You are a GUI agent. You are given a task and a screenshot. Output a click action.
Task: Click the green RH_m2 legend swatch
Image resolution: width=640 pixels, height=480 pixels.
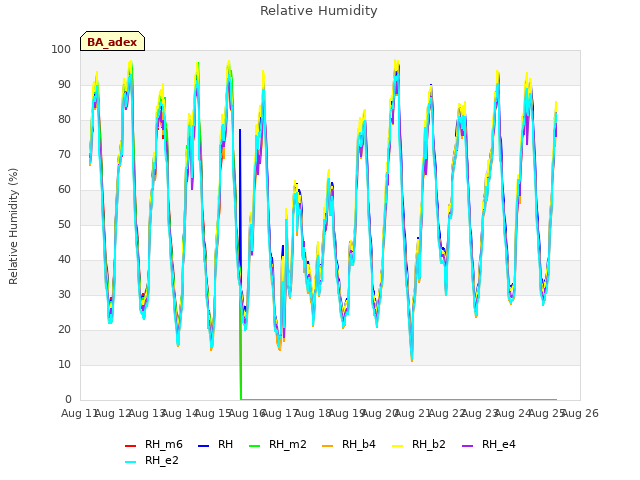(x=254, y=446)
